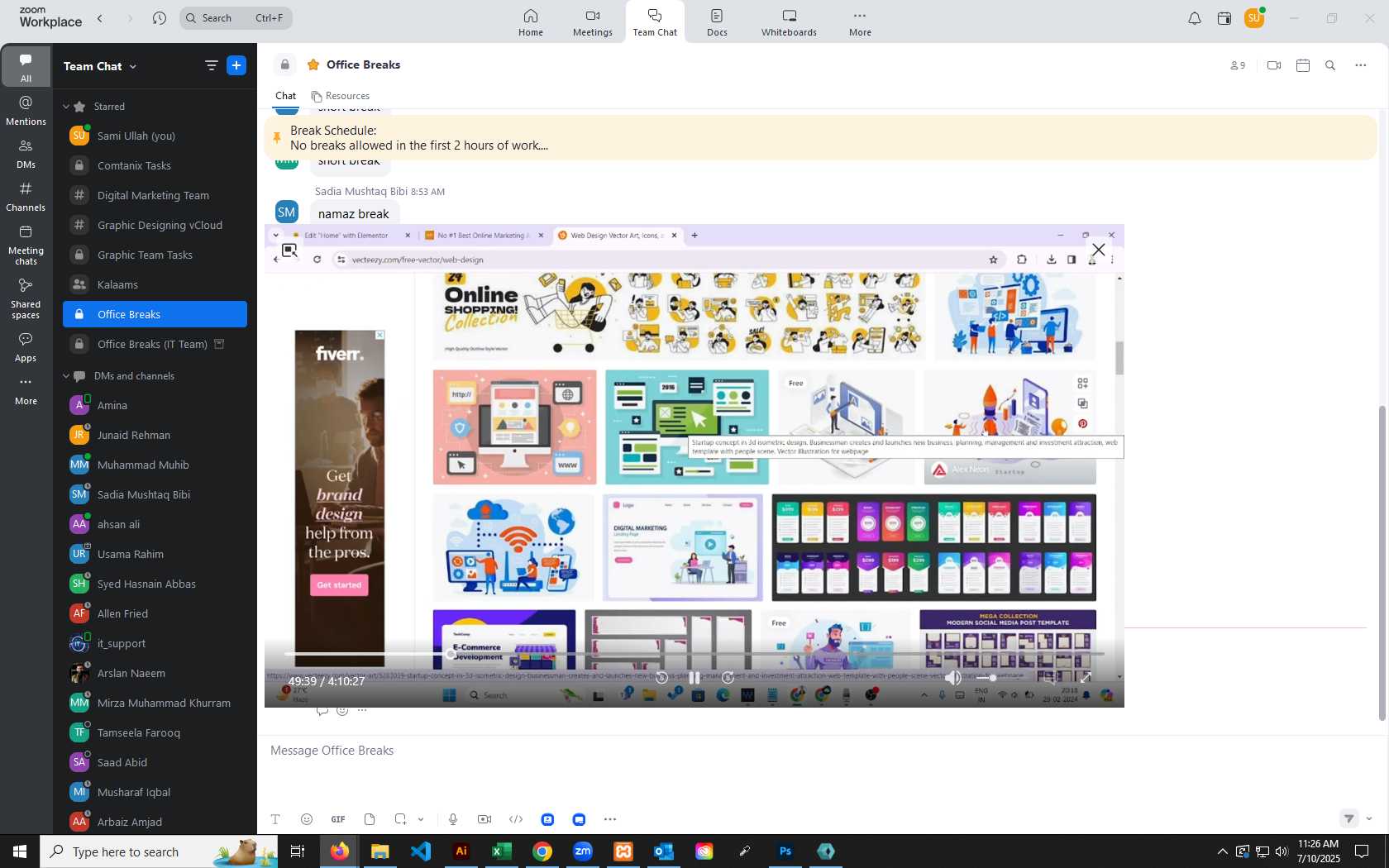Viewport: 1389px width, 868px height.
Task: Open chat with Usama Rahim
Action: pyautogui.click(x=155, y=554)
